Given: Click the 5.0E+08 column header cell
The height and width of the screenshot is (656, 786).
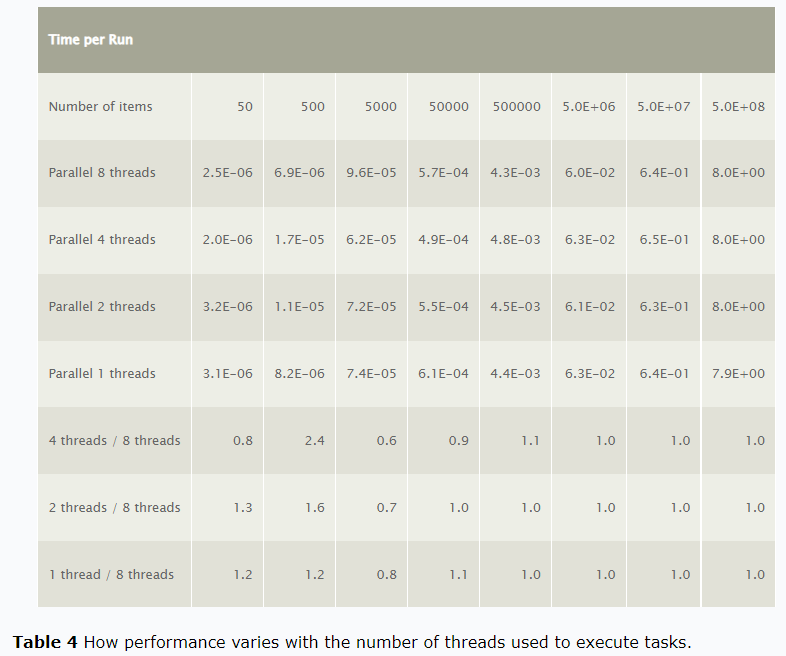Looking at the screenshot, I should [738, 106].
